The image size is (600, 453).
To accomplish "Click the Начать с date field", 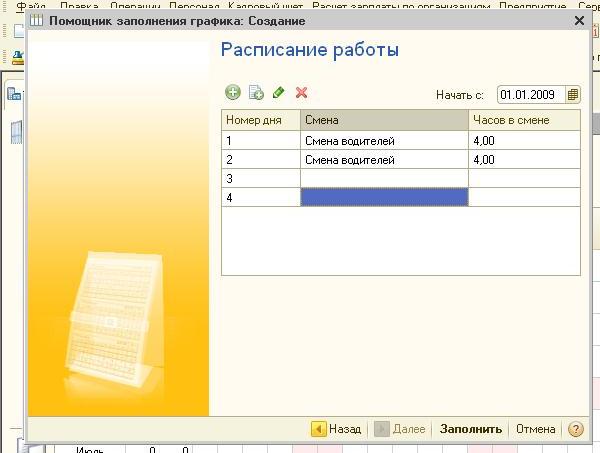I will tap(530, 95).
